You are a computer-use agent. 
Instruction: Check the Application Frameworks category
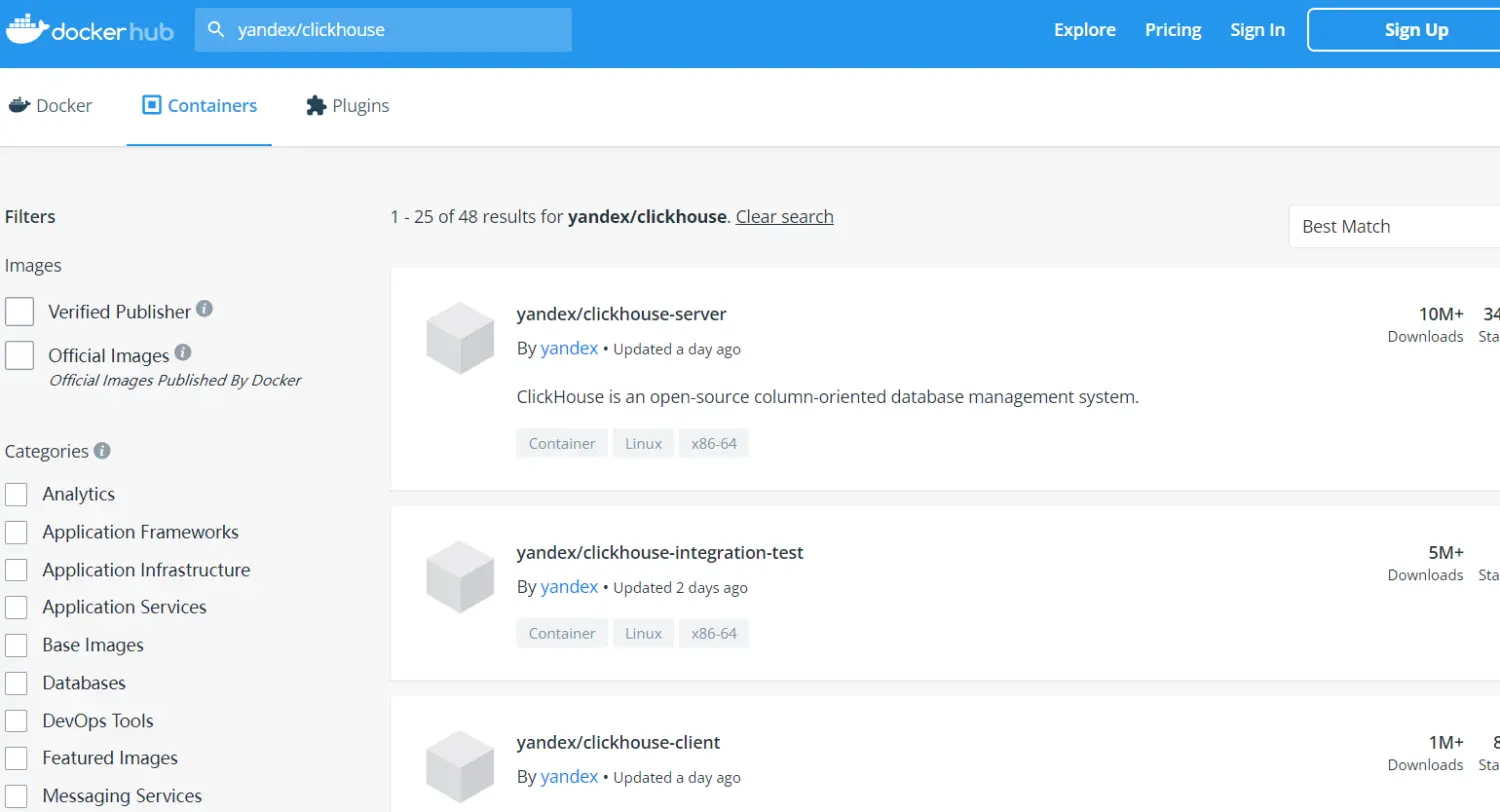[x=16, y=532]
